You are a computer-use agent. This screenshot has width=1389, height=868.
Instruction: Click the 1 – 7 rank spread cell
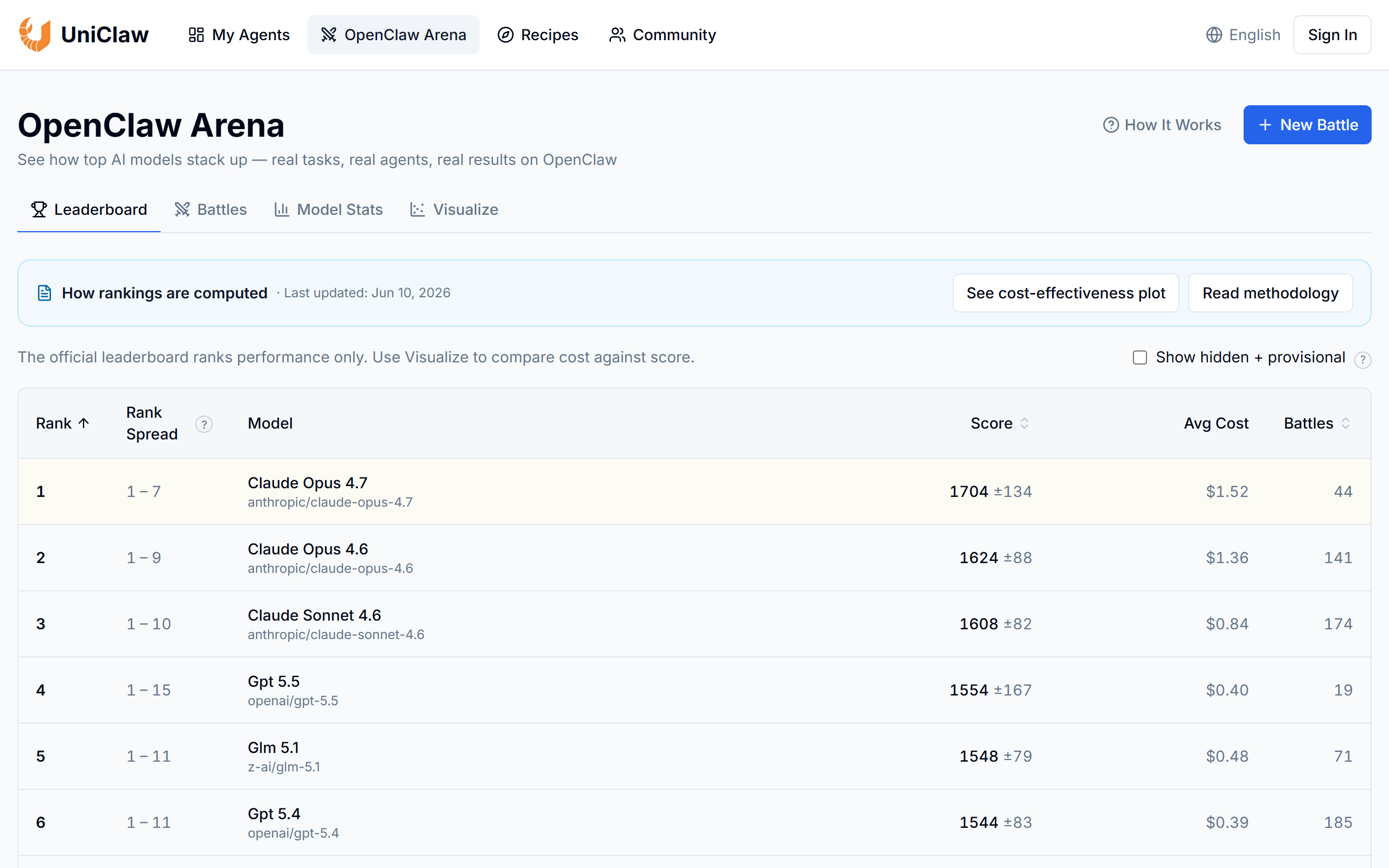(143, 492)
